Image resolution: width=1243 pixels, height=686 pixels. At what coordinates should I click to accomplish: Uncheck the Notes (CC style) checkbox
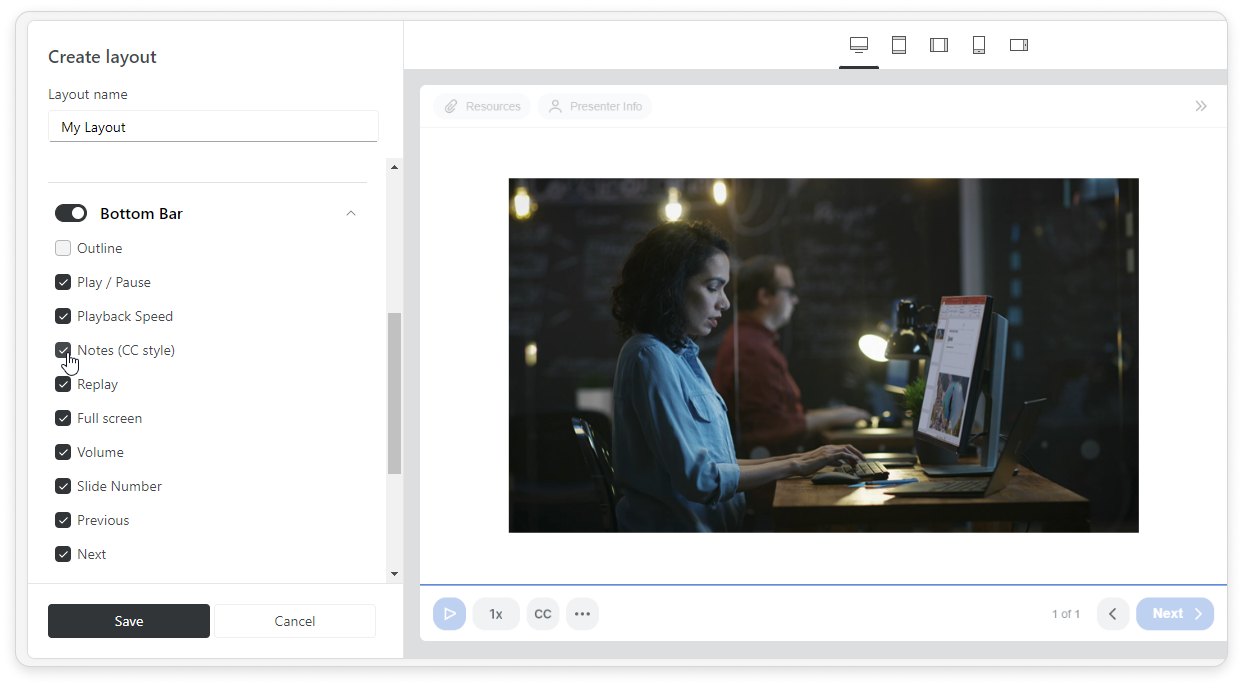pyautogui.click(x=63, y=350)
